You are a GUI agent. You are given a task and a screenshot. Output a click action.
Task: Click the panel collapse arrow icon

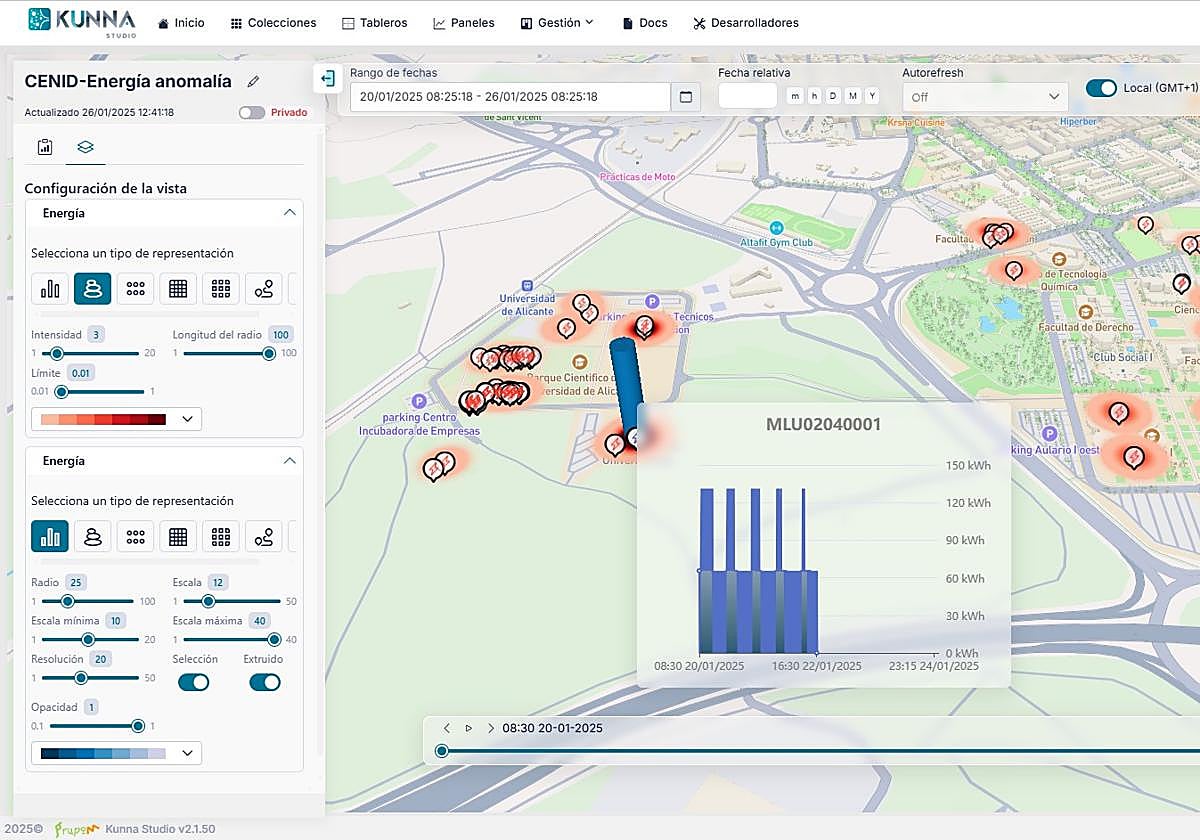click(x=327, y=79)
